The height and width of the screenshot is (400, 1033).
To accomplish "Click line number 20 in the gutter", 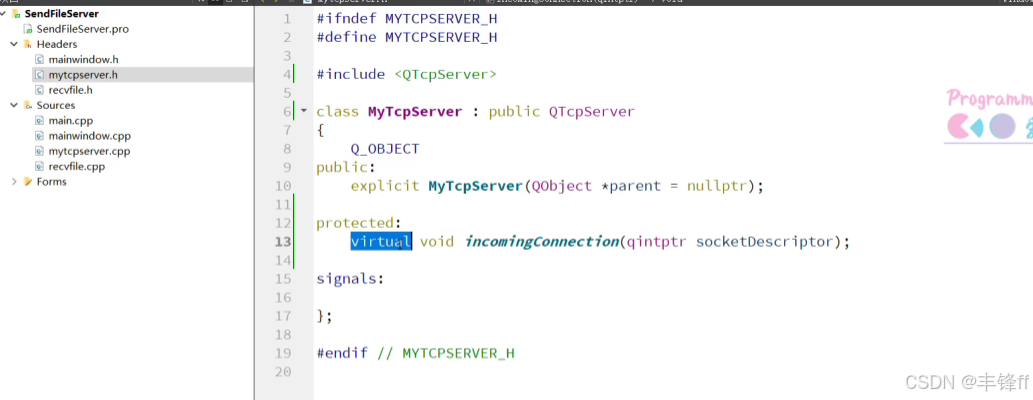I will (x=283, y=372).
